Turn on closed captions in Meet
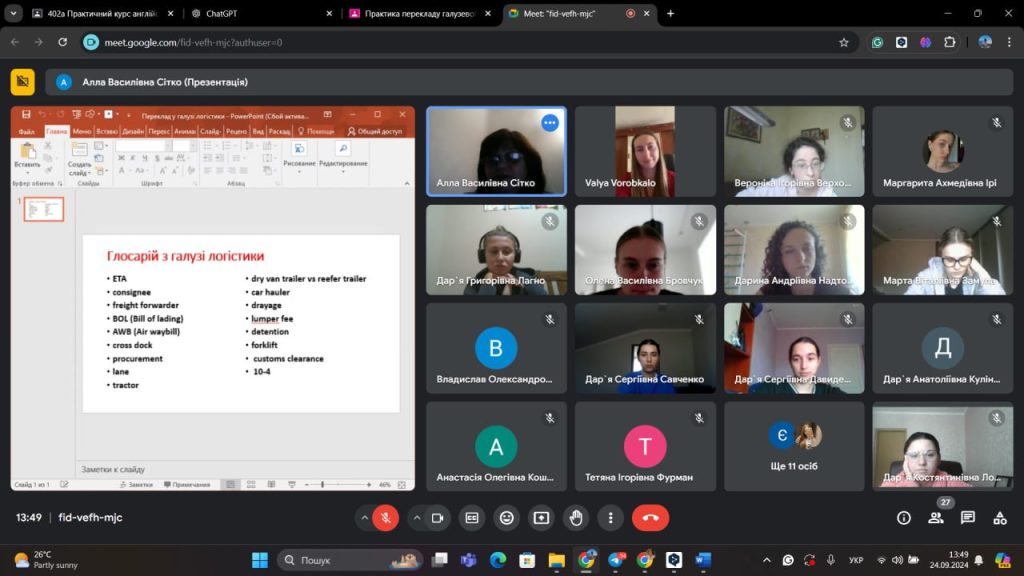 click(472, 518)
